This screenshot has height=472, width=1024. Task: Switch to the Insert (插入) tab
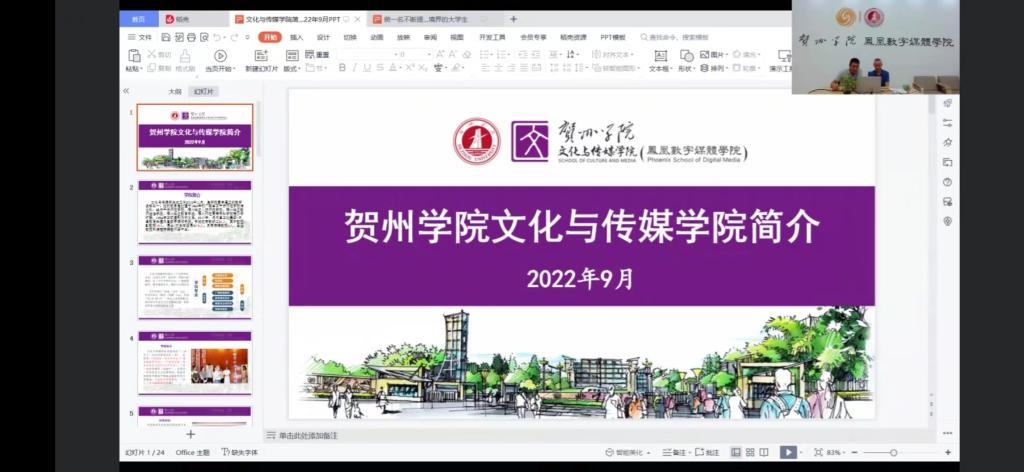click(296, 37)
